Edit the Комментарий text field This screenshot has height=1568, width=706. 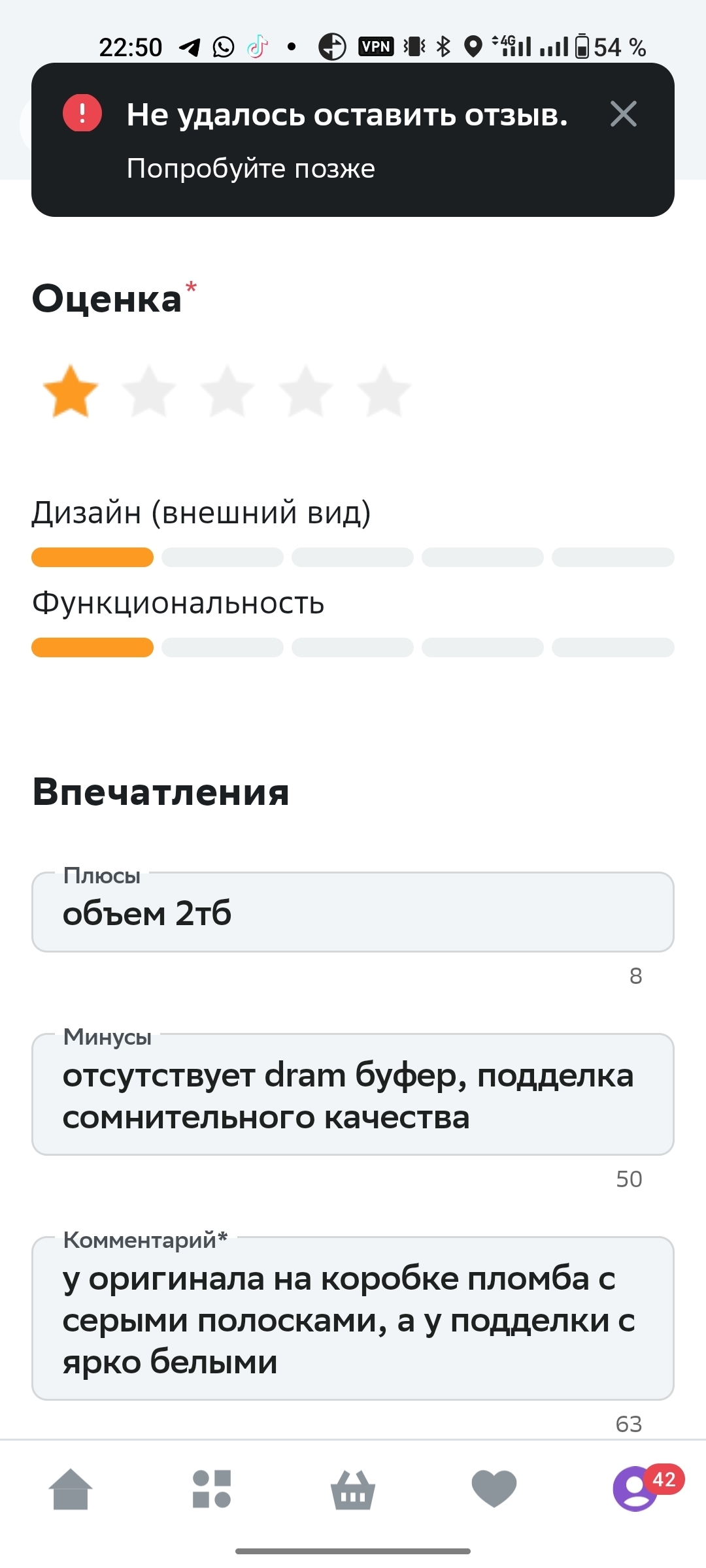353,1320
